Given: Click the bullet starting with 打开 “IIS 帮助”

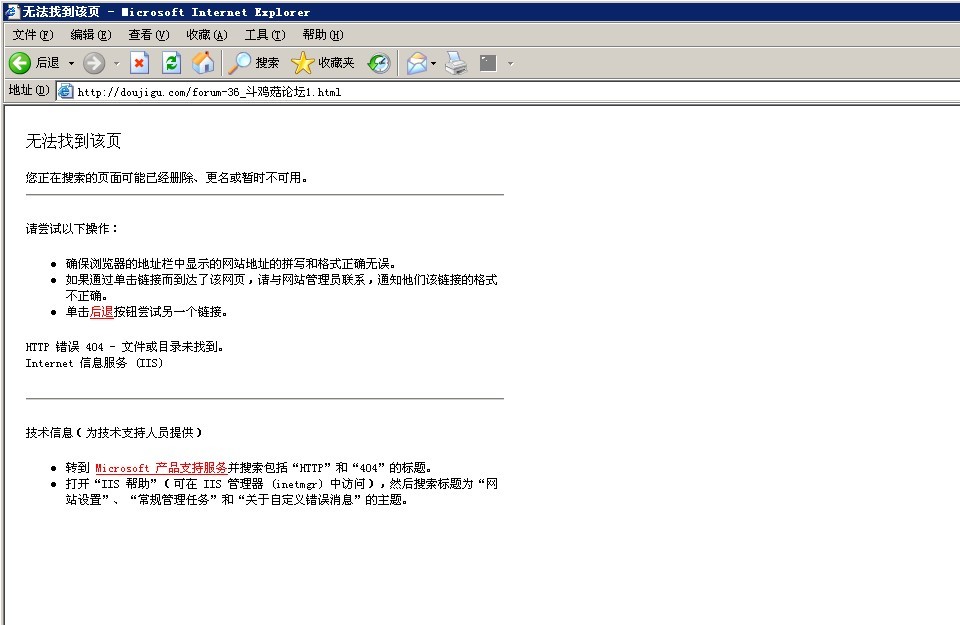Looking at the screenshot, I should [x=282, y=492].
